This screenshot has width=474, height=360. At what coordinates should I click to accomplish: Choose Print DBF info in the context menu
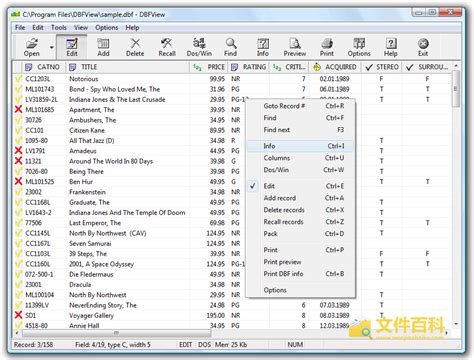[x=300, y=274]
